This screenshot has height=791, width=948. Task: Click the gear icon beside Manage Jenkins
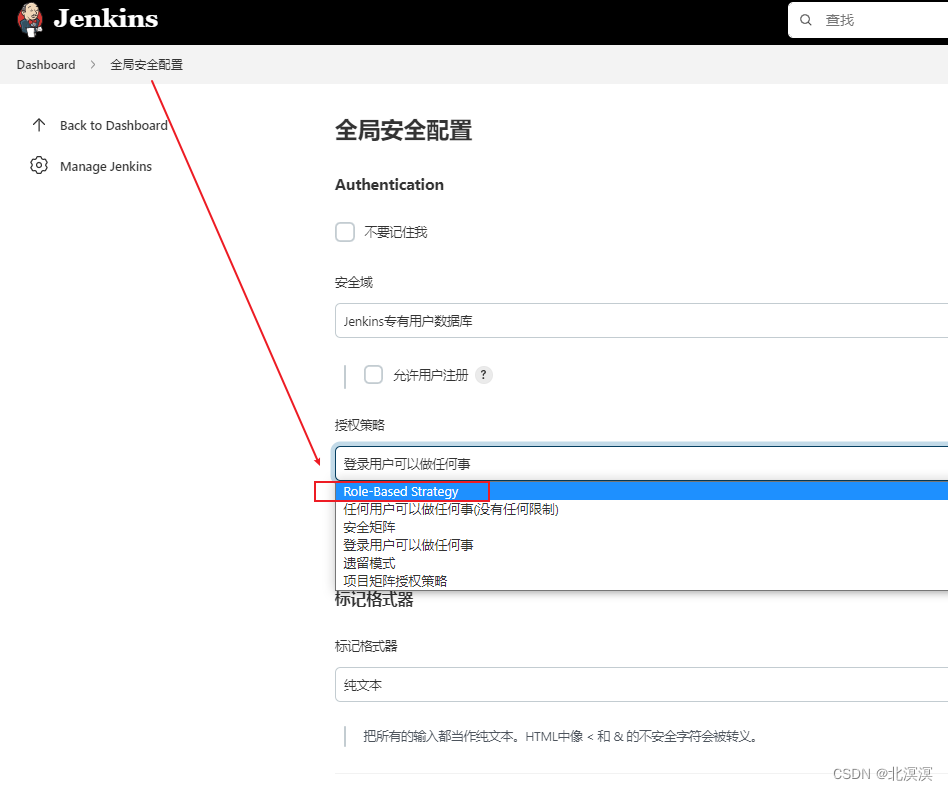click(39, 166)
